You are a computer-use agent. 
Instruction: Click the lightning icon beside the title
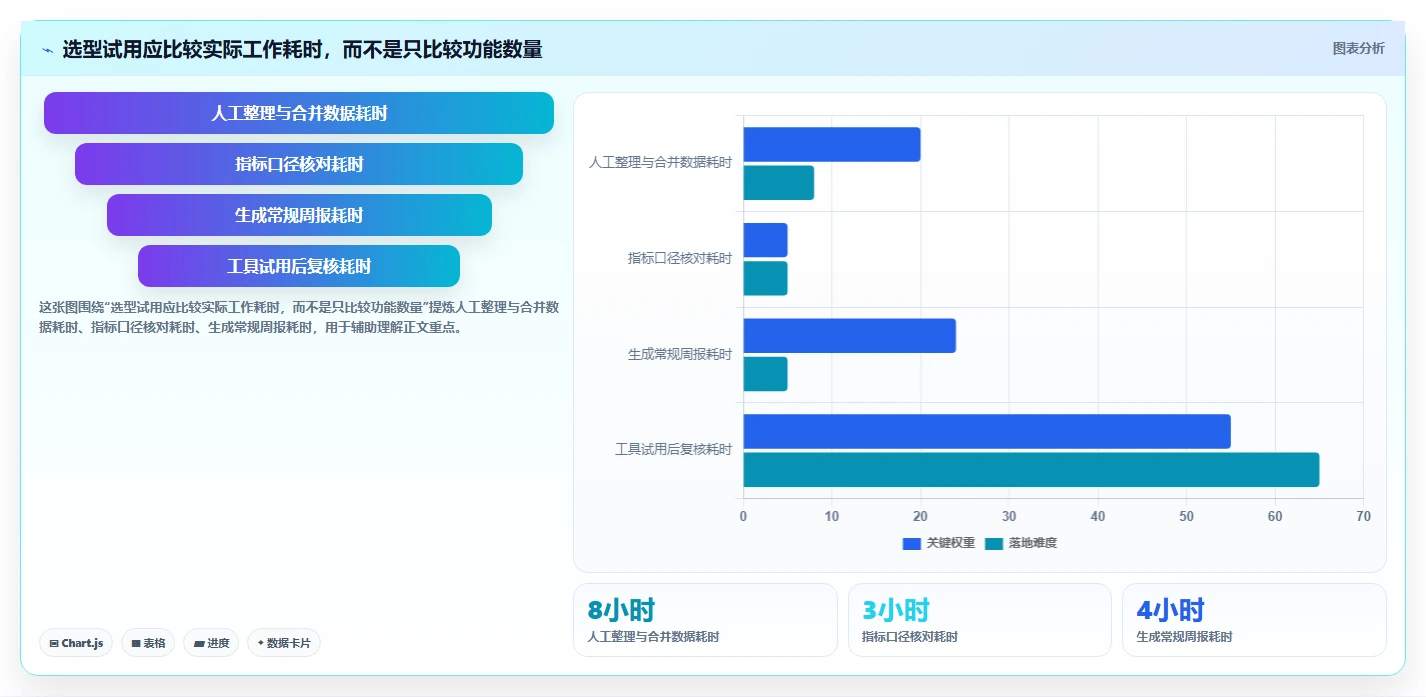(x=47, y=50)
